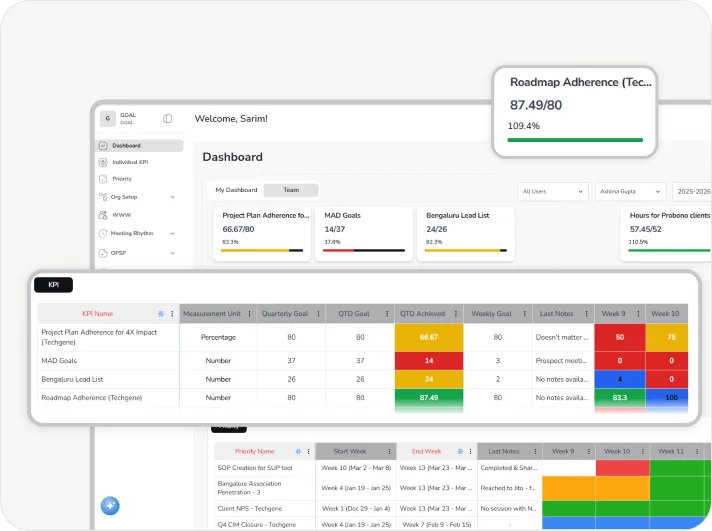Switch to the Team tab
The height and width of the screenshot is (531, 712).
(291, 190)
